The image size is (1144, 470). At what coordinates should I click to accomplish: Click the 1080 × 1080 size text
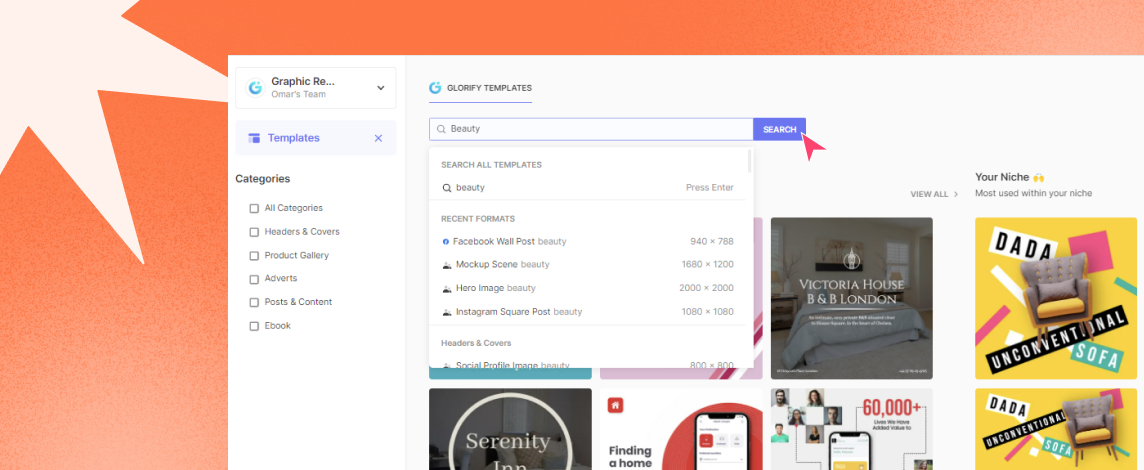[707, 312]
